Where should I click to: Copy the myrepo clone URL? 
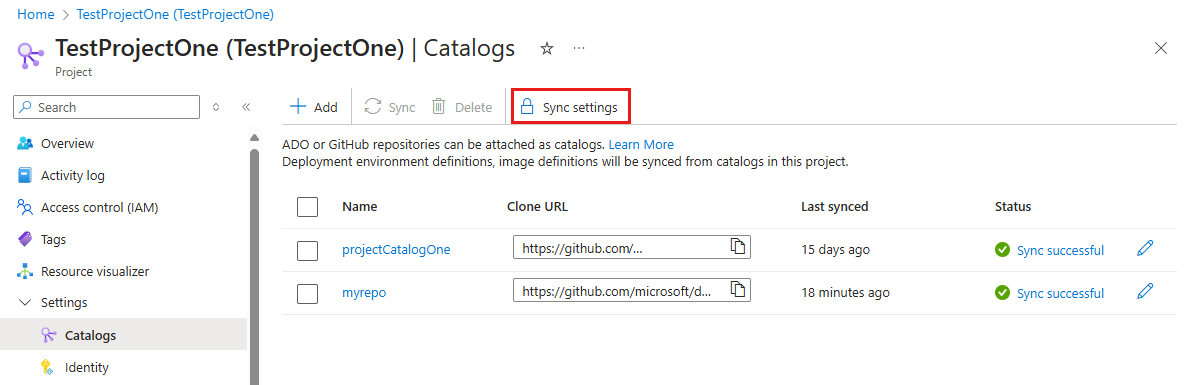pos(738,289)
